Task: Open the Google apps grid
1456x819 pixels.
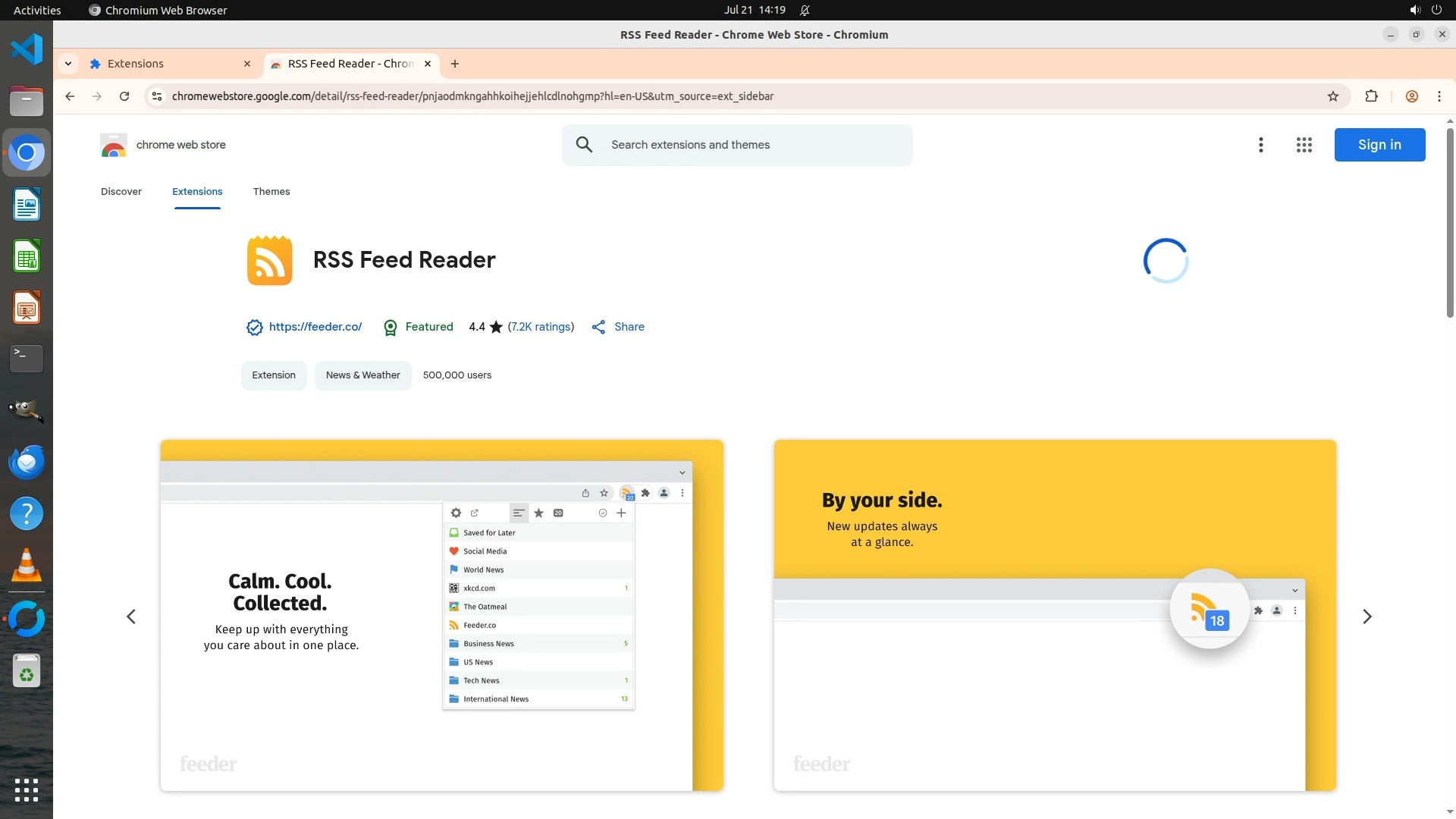Action: tap(1304, 145)
